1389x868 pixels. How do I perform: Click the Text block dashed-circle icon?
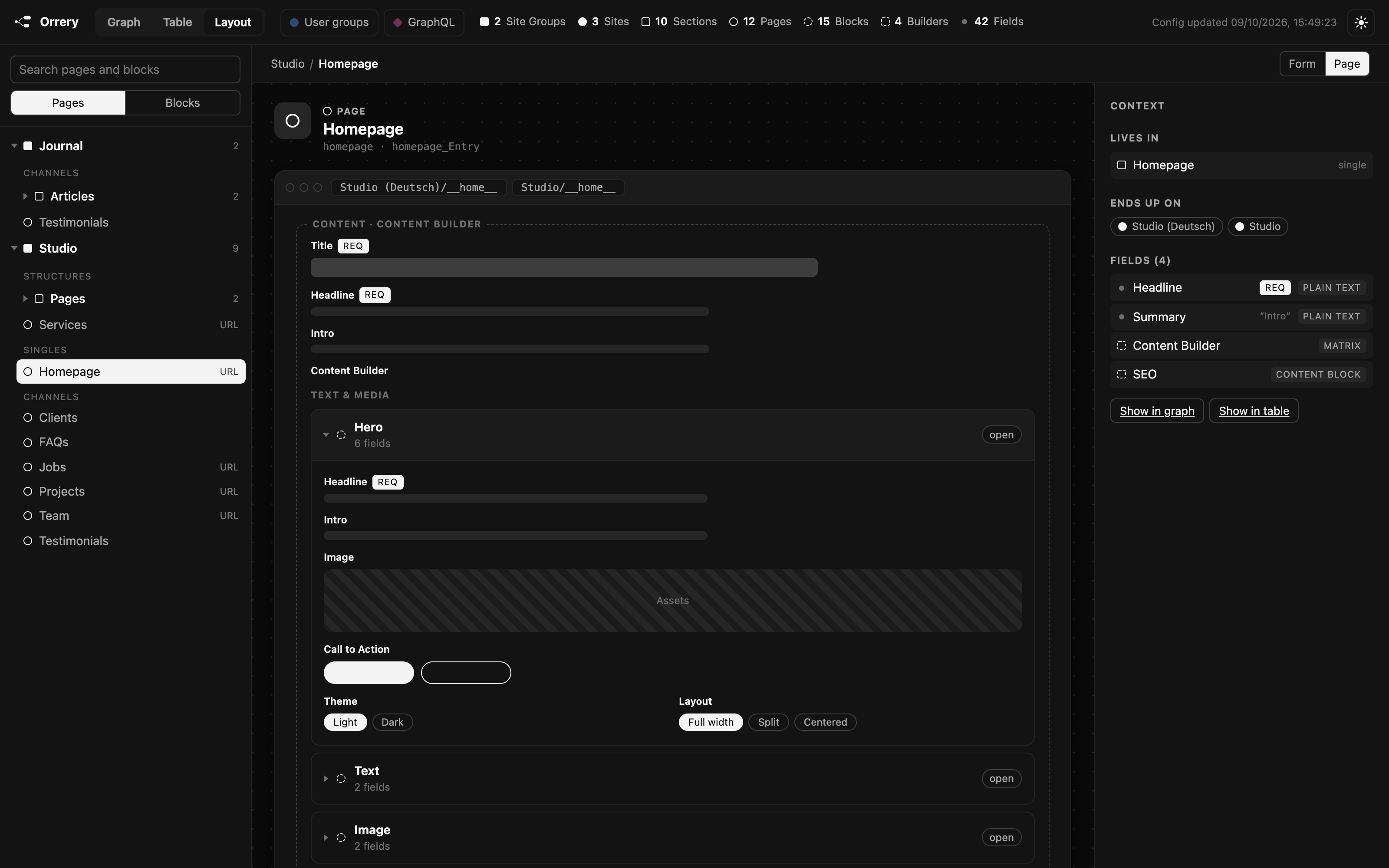coord(341,779)
